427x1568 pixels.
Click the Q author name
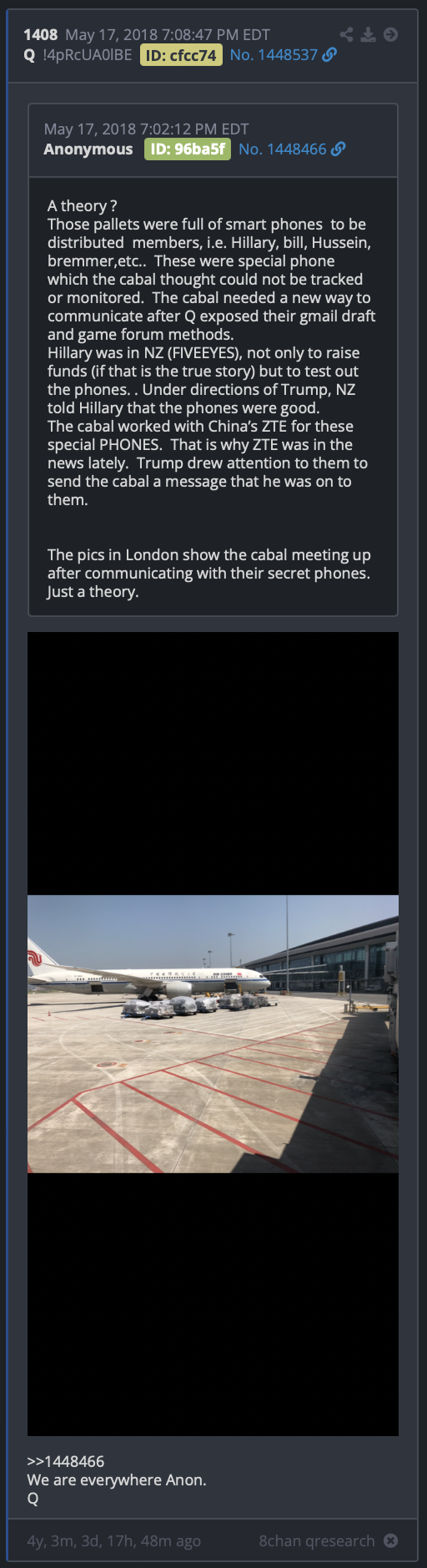pyautogui.click(x=30, y=55)
